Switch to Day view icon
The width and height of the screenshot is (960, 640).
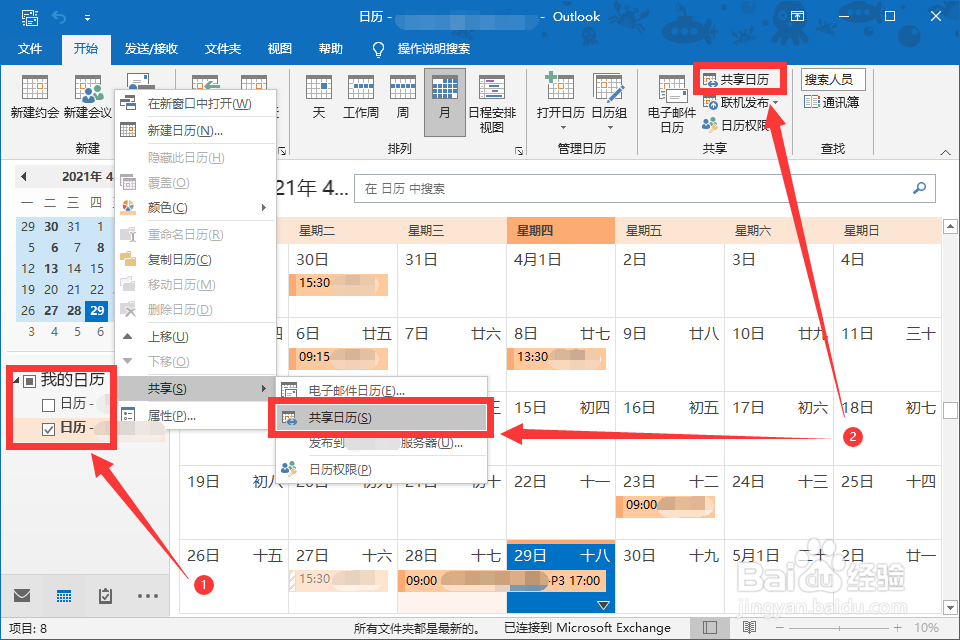[319, 88]
